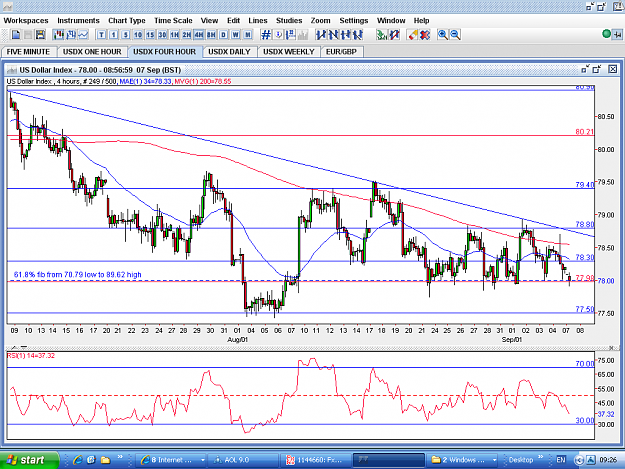Click the EN language indicator

561,460
